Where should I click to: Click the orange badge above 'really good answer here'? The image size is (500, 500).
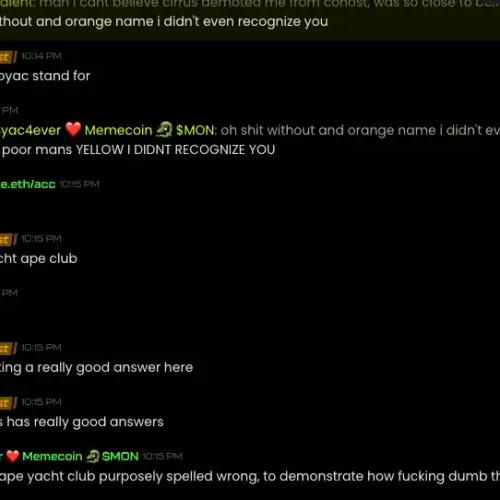coord(8,348)
